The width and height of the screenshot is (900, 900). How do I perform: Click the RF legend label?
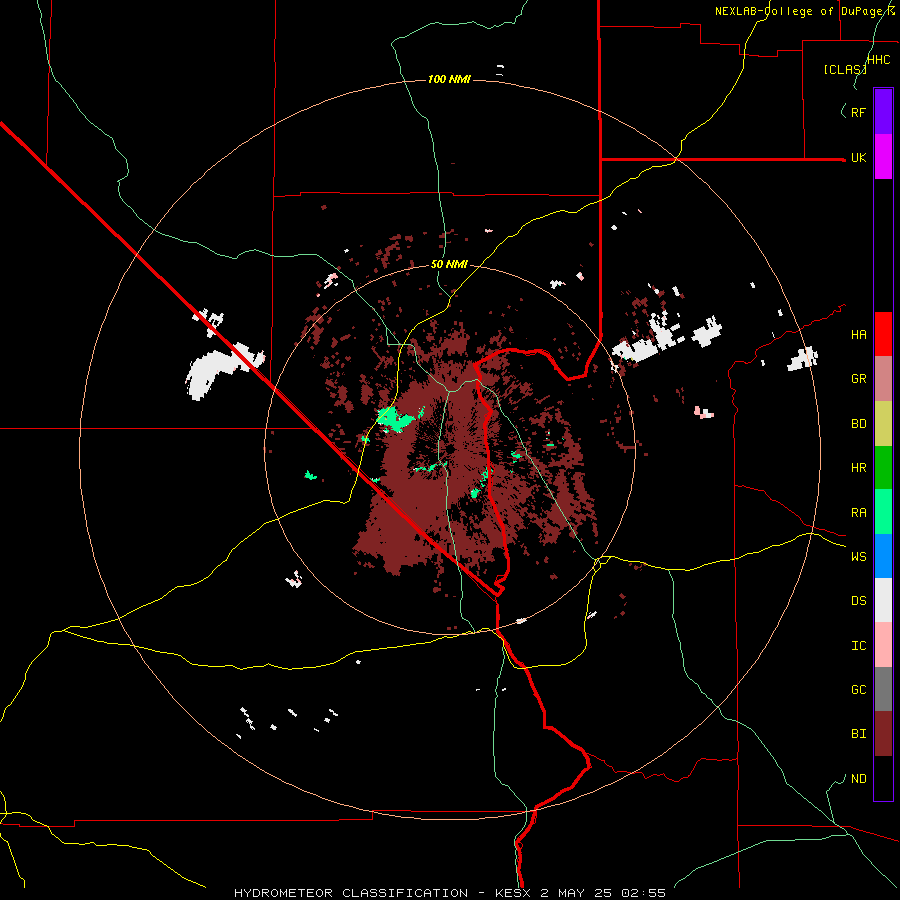pyautogui.click(x=858, y=112)
